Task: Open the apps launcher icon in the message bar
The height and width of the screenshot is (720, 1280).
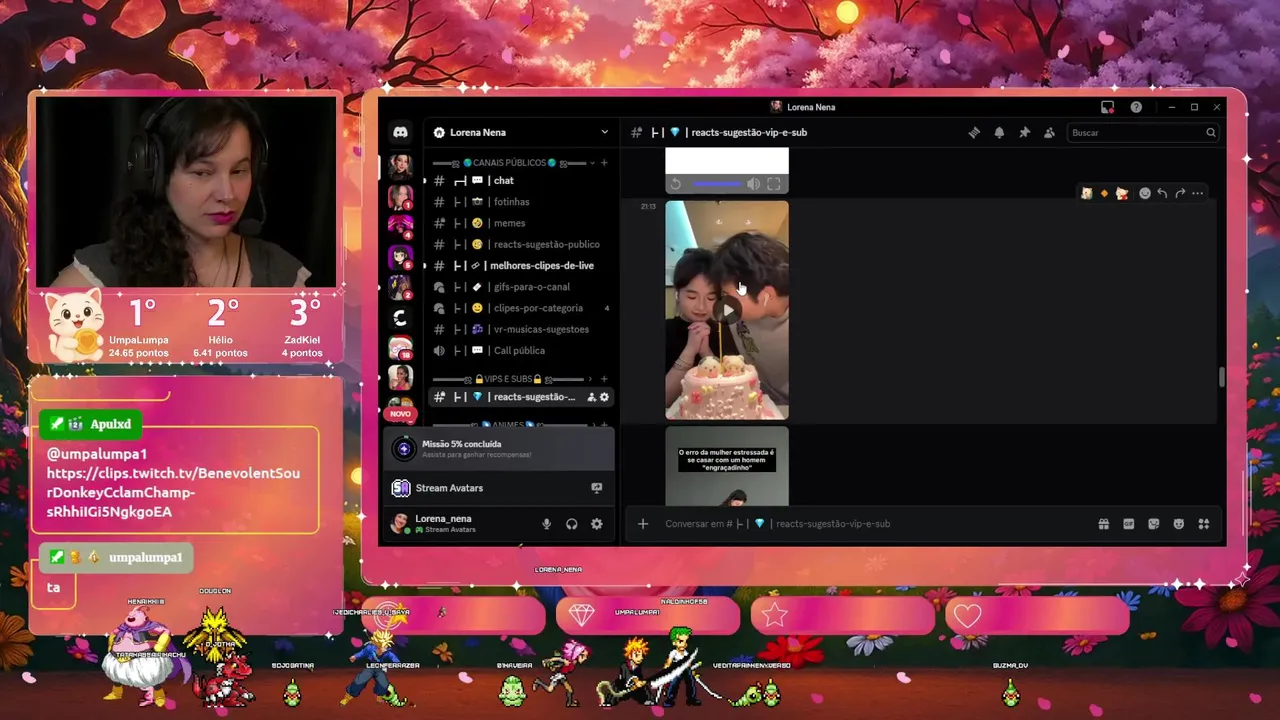Action: click(1204, 524)
